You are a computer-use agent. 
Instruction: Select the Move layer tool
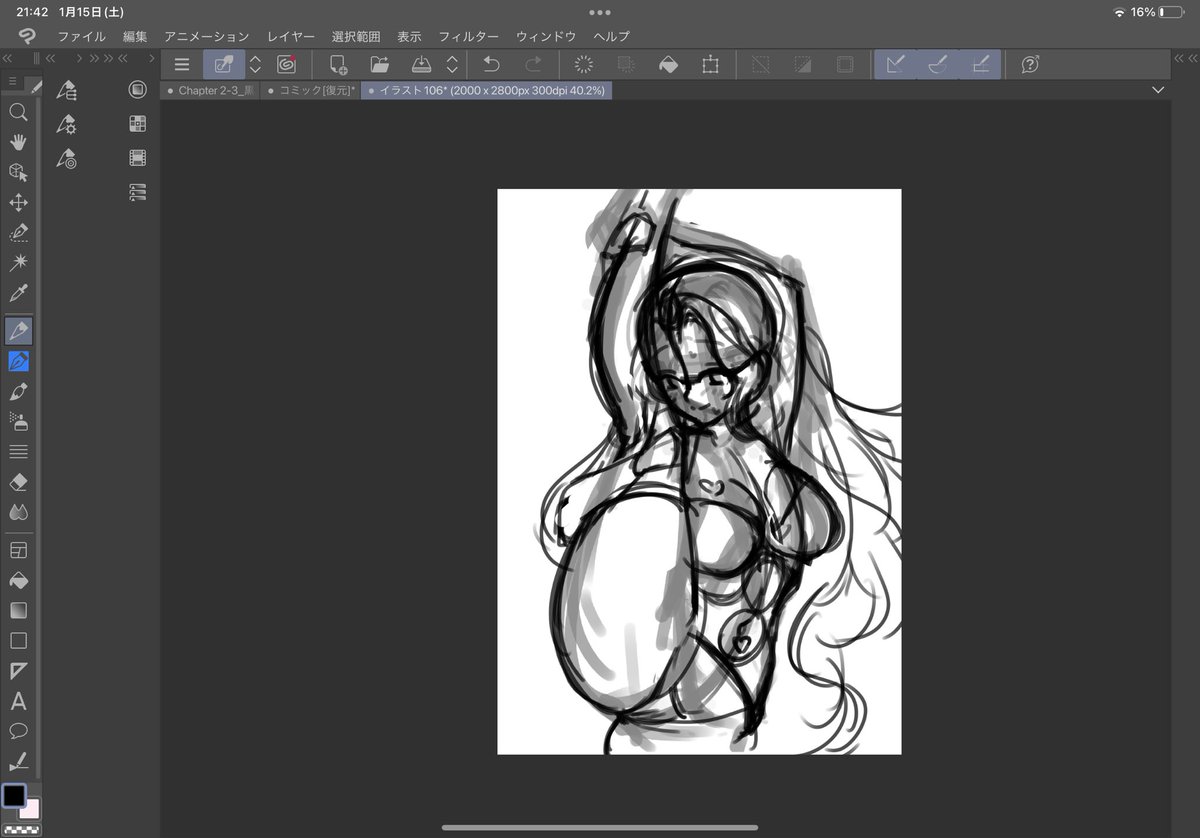(x=18, y=202)
